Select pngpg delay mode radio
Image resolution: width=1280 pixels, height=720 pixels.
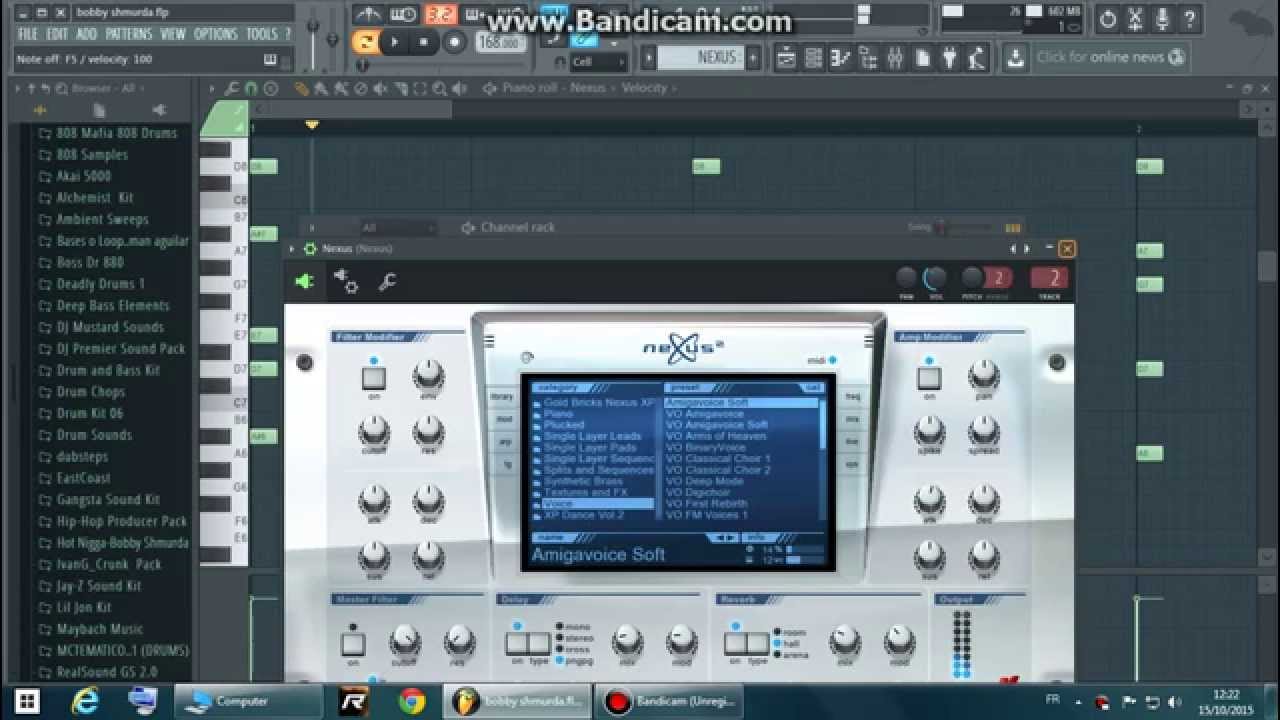(559, 660)
